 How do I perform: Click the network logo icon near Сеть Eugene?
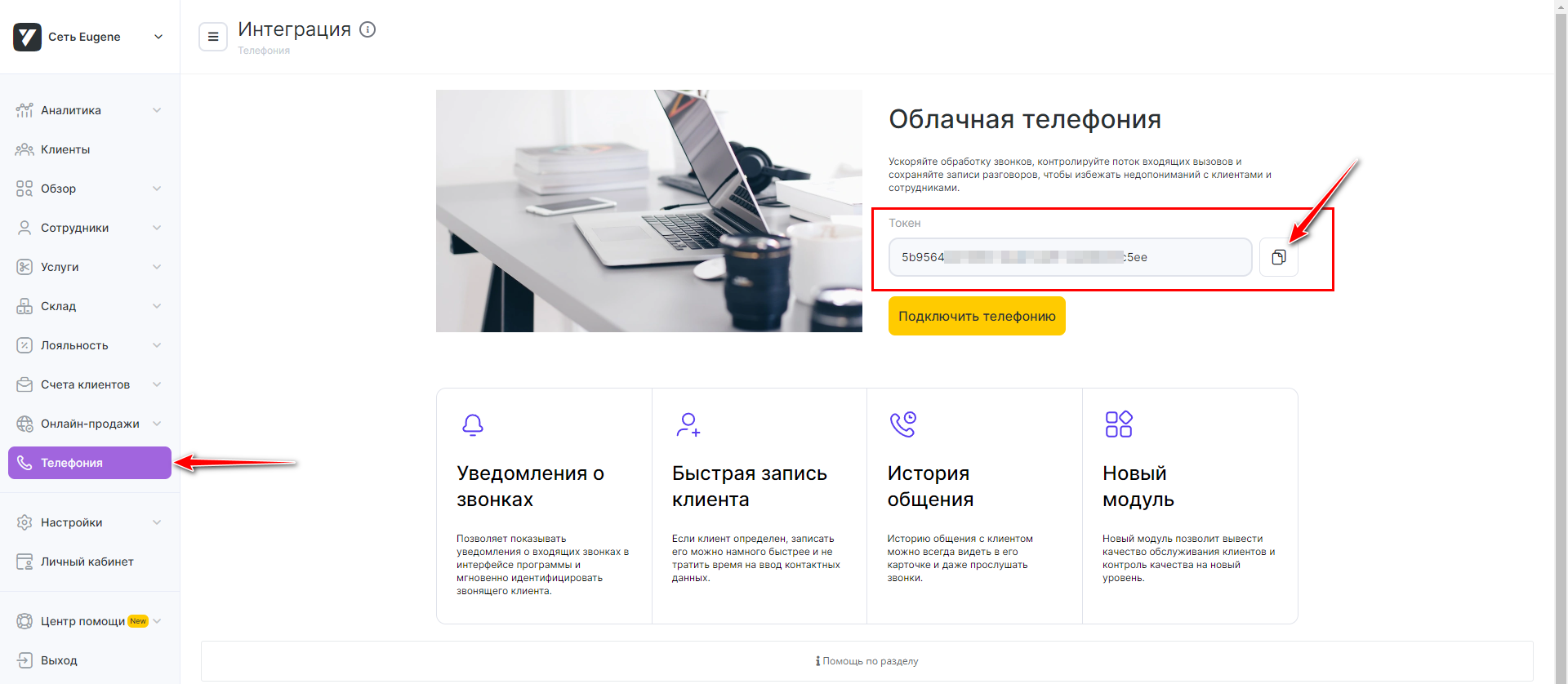[27, 37]
